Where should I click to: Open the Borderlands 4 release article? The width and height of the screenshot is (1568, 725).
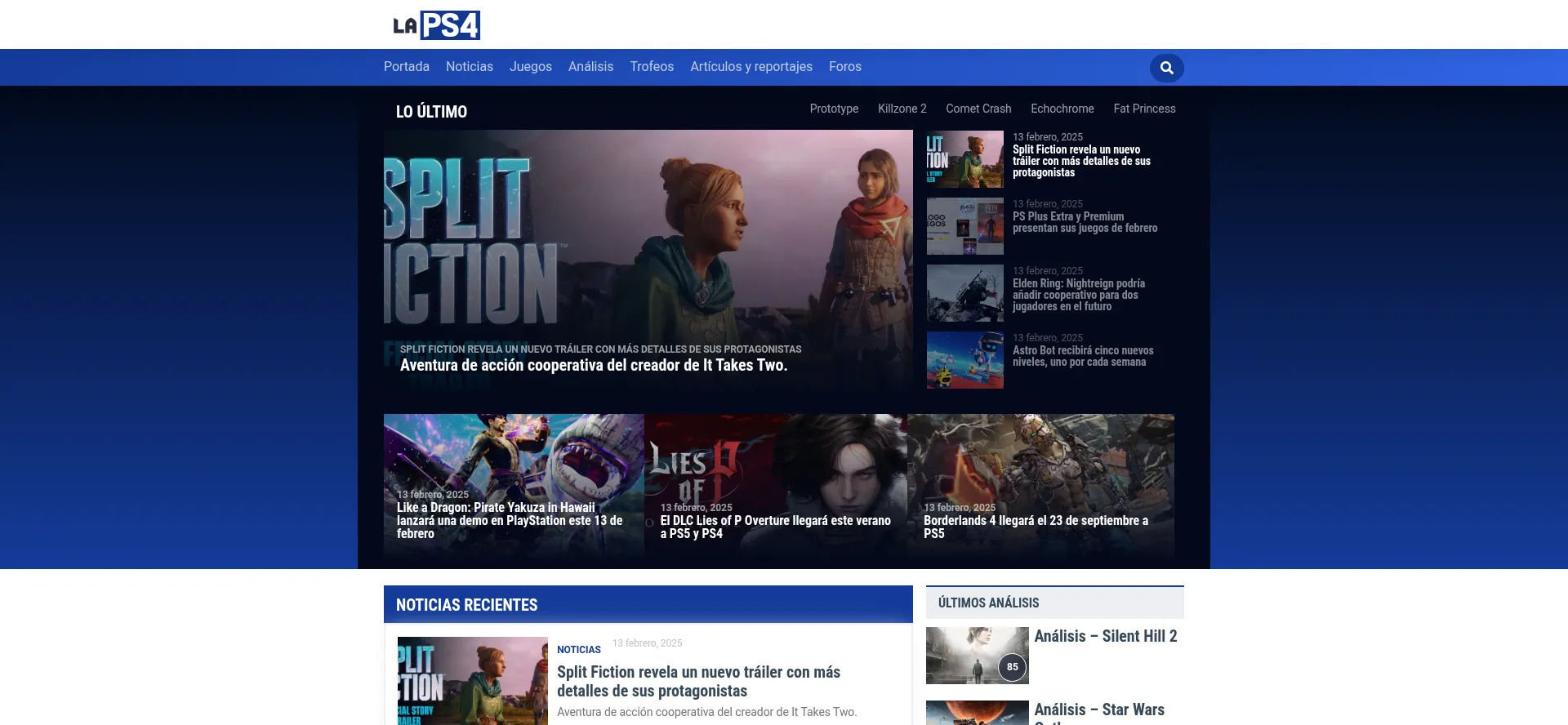coord(1036,527)
